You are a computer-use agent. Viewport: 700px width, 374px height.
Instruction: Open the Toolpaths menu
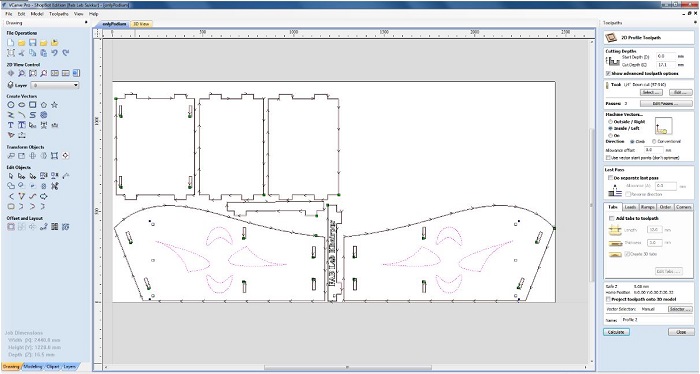pos(59,14)
